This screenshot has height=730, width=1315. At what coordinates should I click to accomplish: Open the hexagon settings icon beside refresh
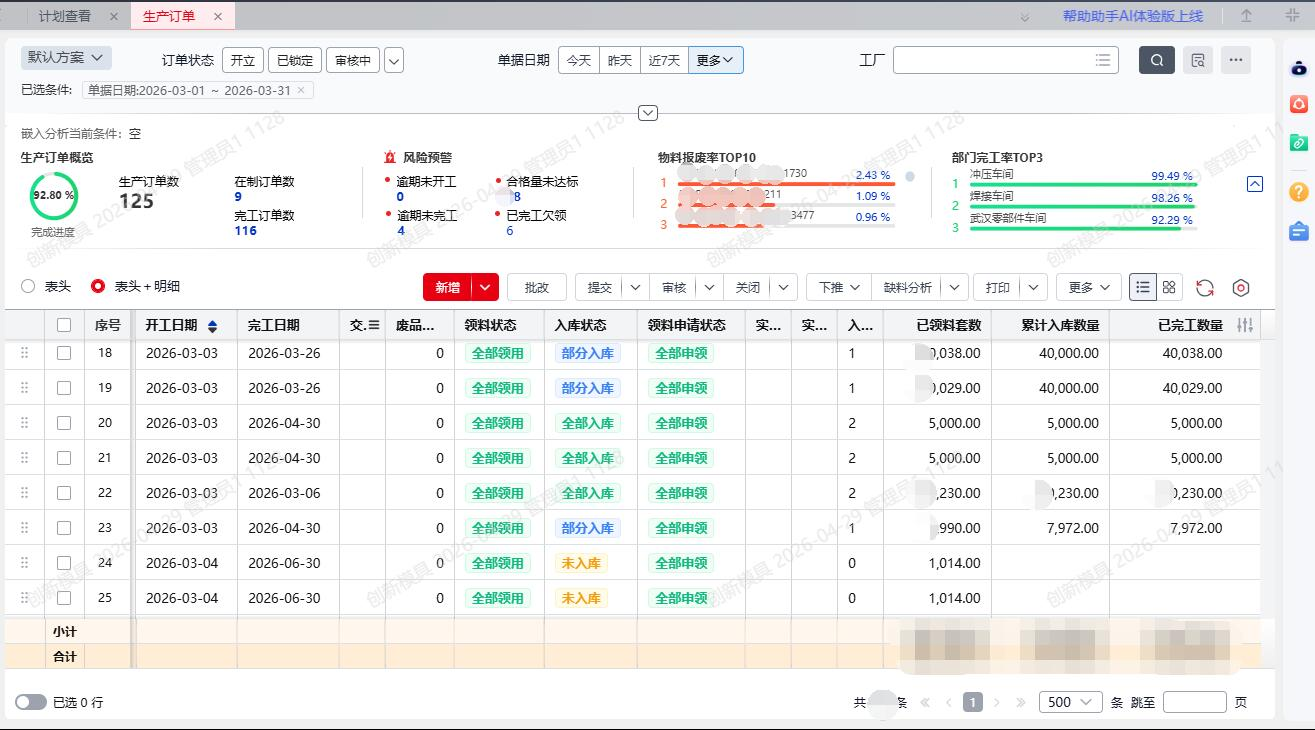click(1241, 288)
